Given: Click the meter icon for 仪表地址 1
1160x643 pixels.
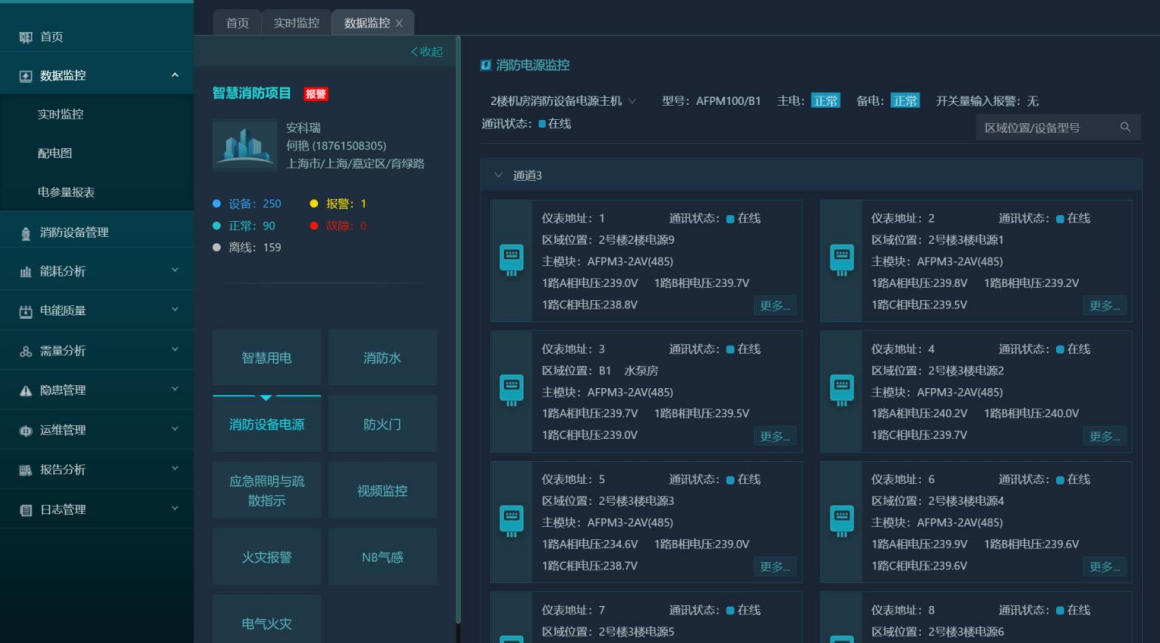Looking at the screenshot, I should point(511,259).
